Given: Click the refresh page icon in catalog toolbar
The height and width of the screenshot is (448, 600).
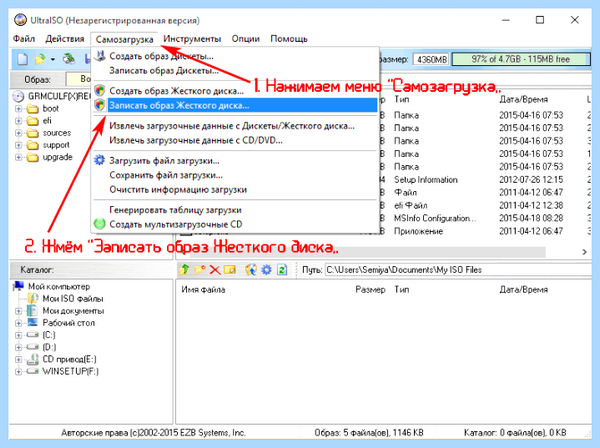Looking at the screenshot, I should pyautogui.click(x=282, y=270).
